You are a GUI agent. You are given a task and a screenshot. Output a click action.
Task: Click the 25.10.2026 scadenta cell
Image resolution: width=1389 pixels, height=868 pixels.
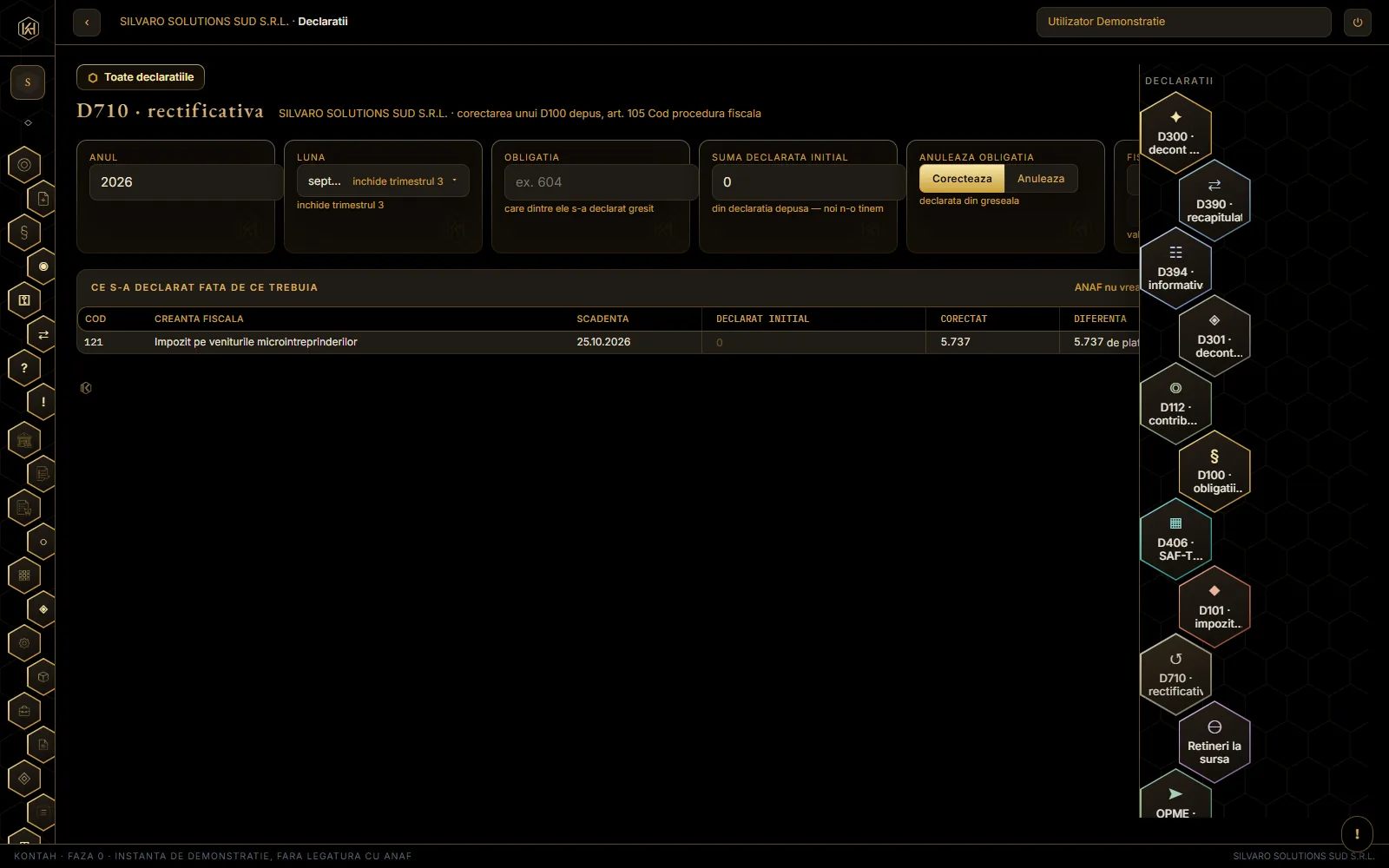603,342
